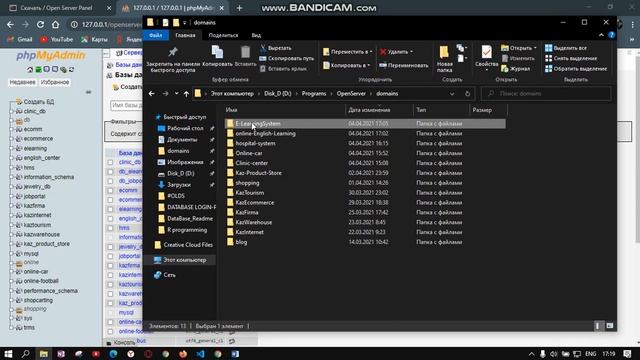The image size is (640, 360).
Task: Open Delete (Удалить) dropdown arrow
Action: (x=411, y=52)
